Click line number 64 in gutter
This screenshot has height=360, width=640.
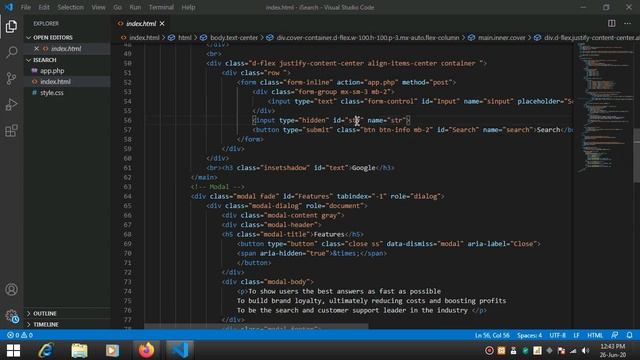tap(127, 196)
